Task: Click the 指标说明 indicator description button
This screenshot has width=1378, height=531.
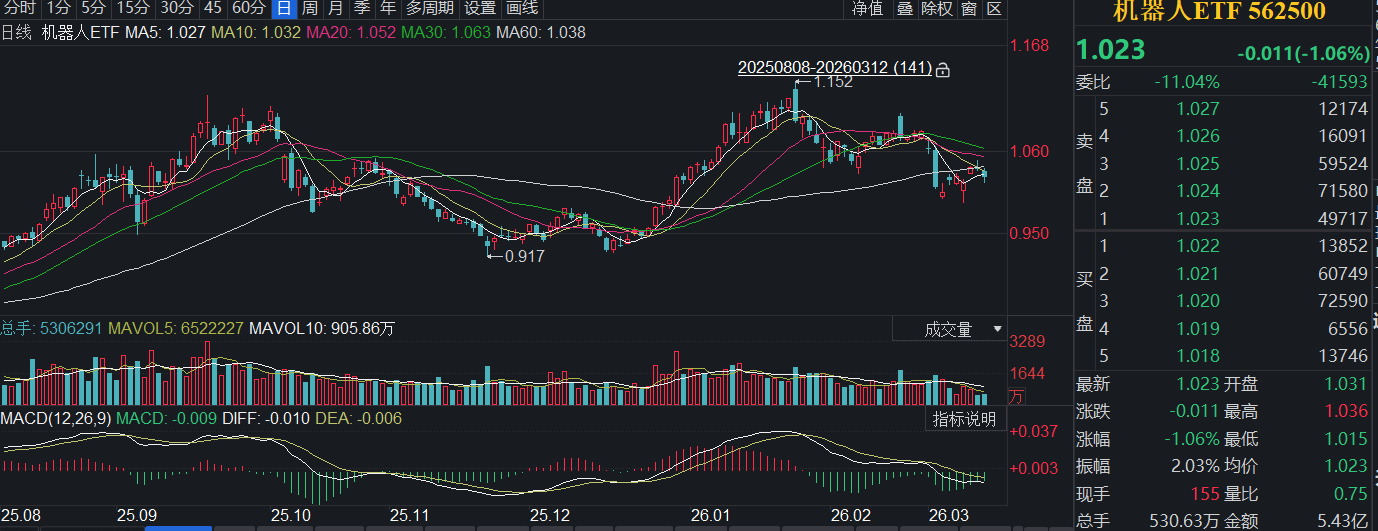Action: click(x=964, y=419)
